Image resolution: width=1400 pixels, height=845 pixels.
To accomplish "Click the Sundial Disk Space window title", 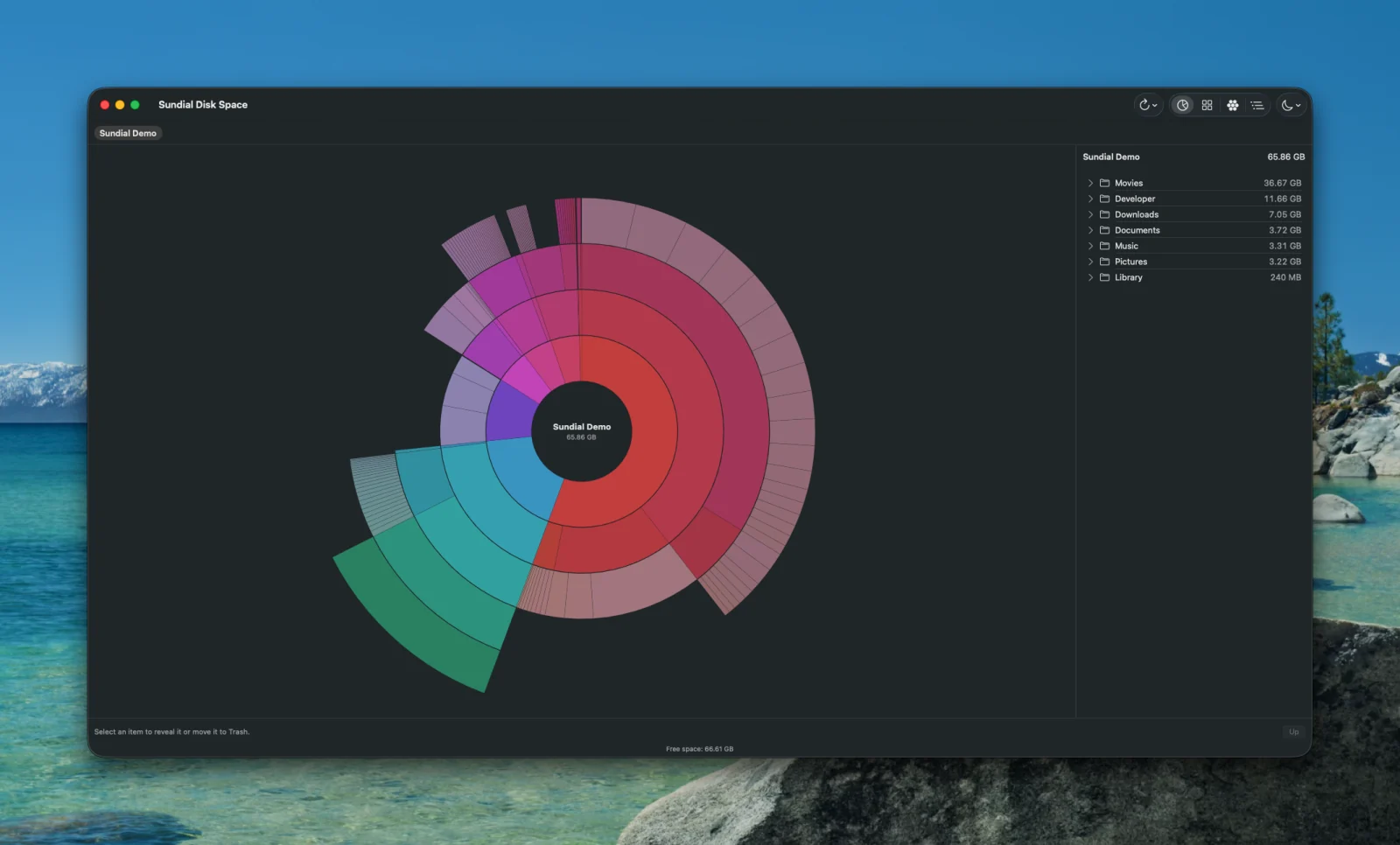I will (x=203, y=104).
